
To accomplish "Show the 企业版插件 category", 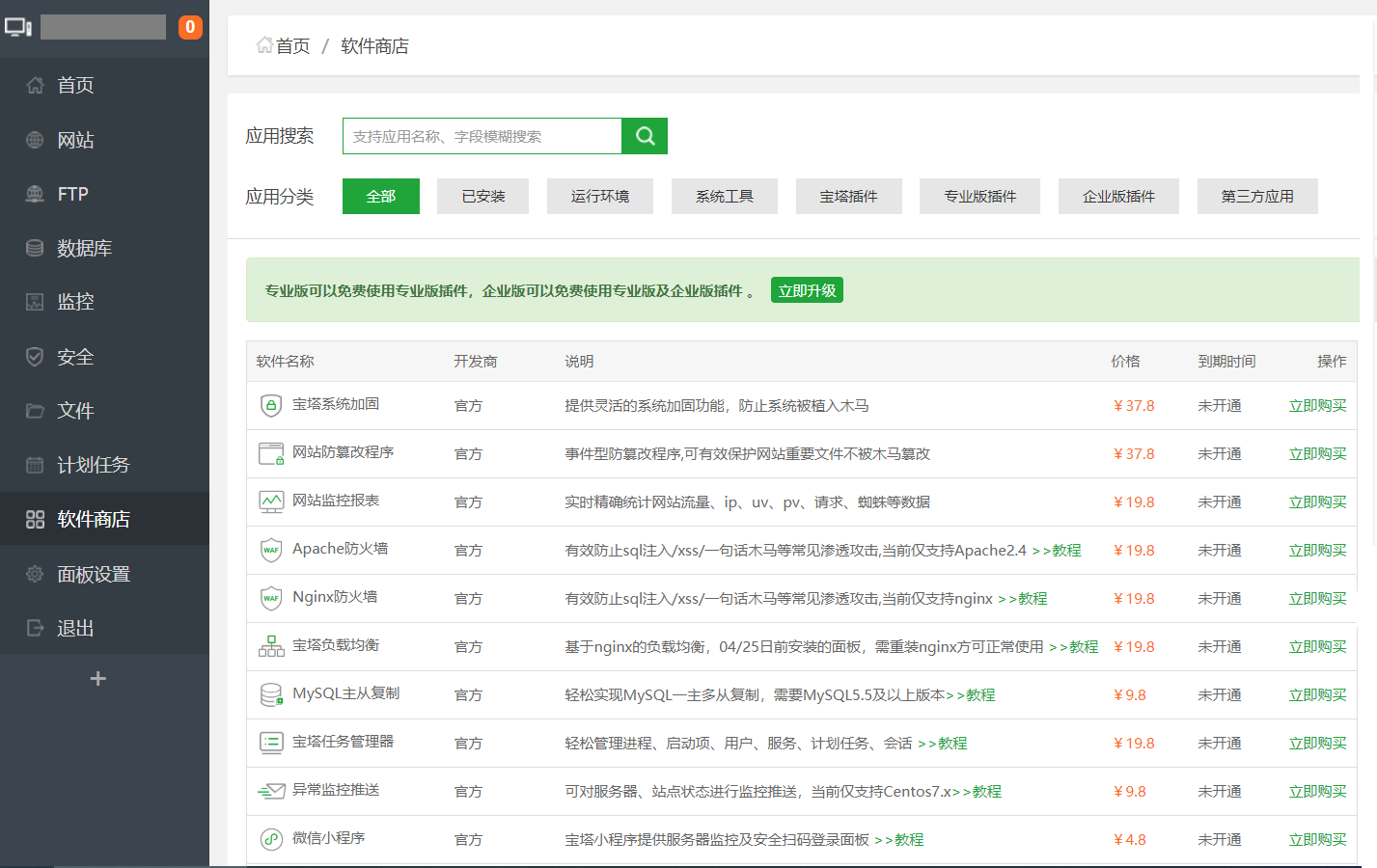I will (1119, 196).
